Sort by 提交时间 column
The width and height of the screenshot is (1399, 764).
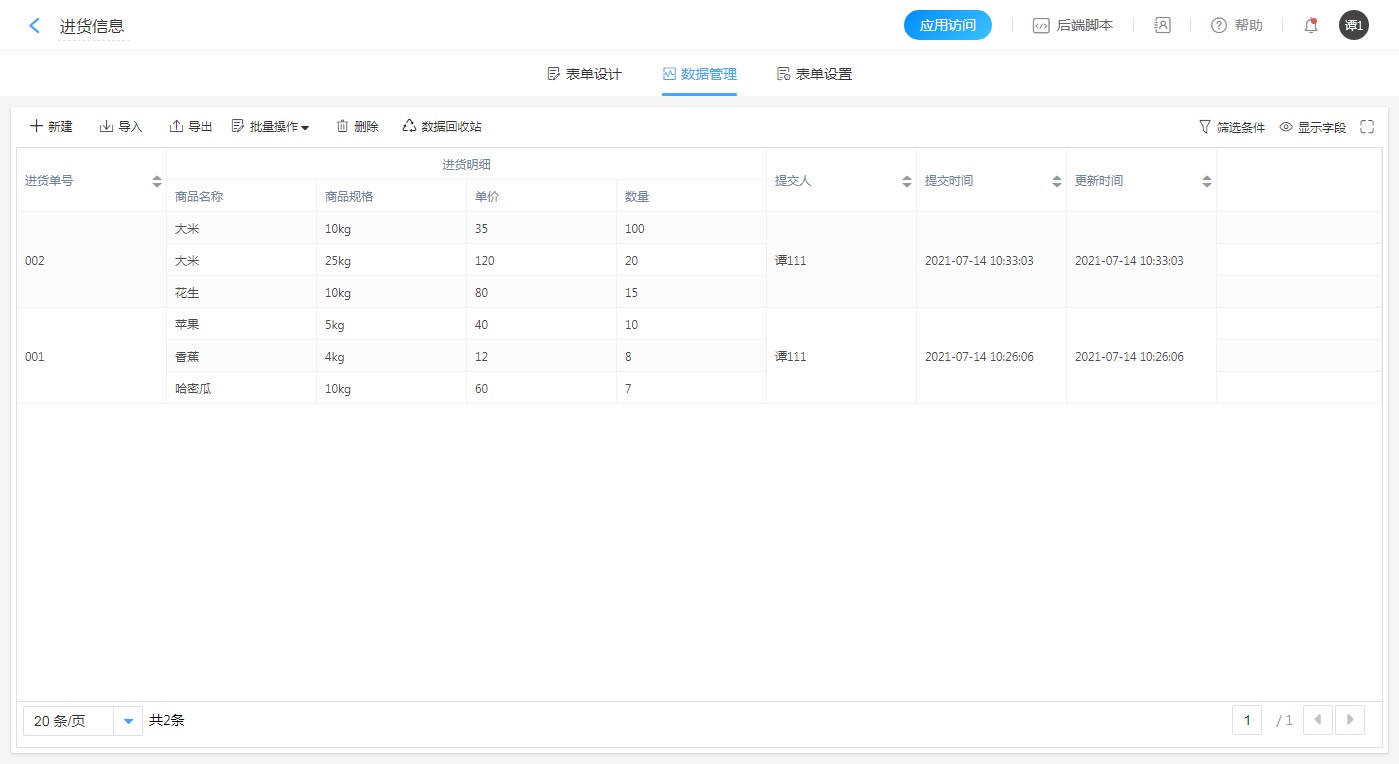click(1056, 181)
